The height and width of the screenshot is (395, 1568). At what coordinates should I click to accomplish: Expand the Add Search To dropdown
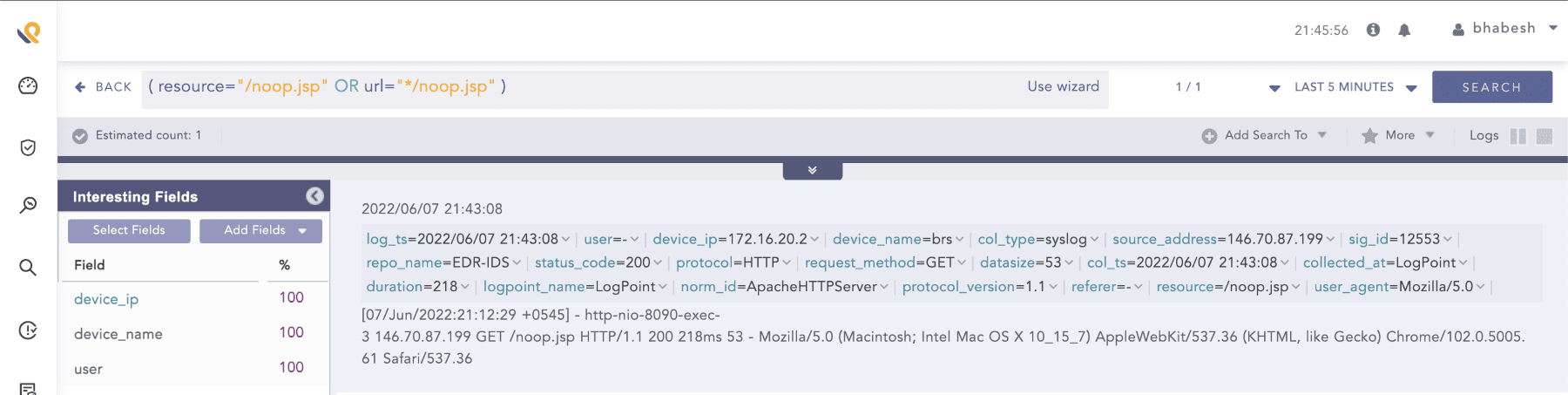point(1265,135)
